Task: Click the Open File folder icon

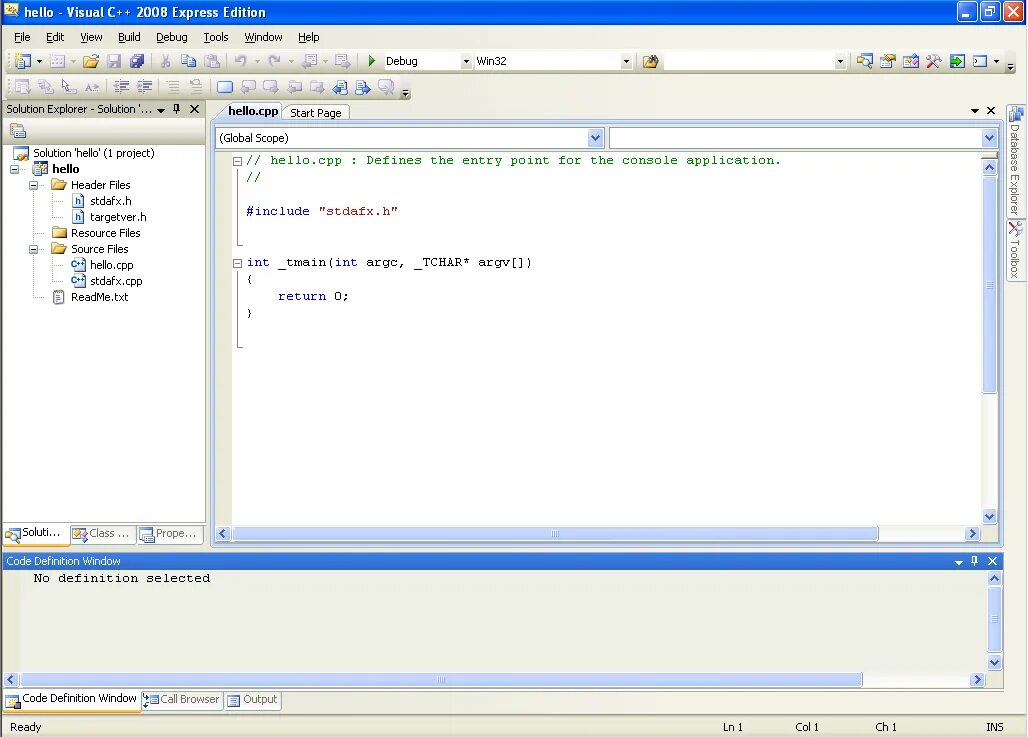Action: [x=91, y=61]
